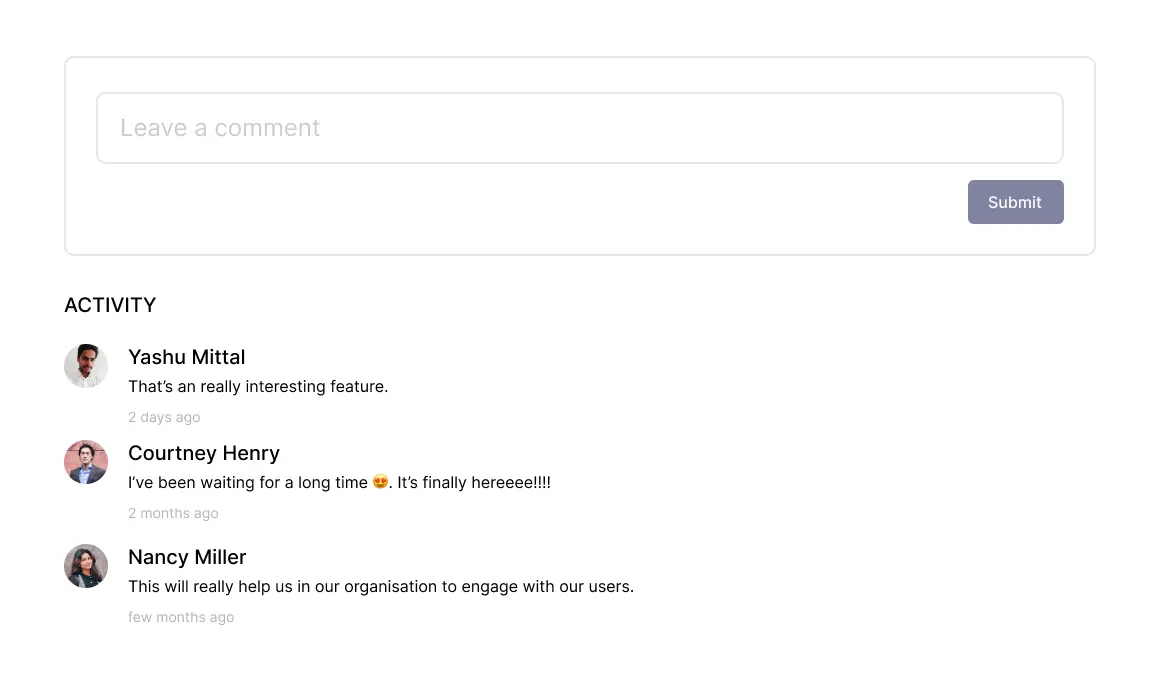The image size is (1160, 680).
Task: Open Nancy Miller's profile name link
Action: 187,557
